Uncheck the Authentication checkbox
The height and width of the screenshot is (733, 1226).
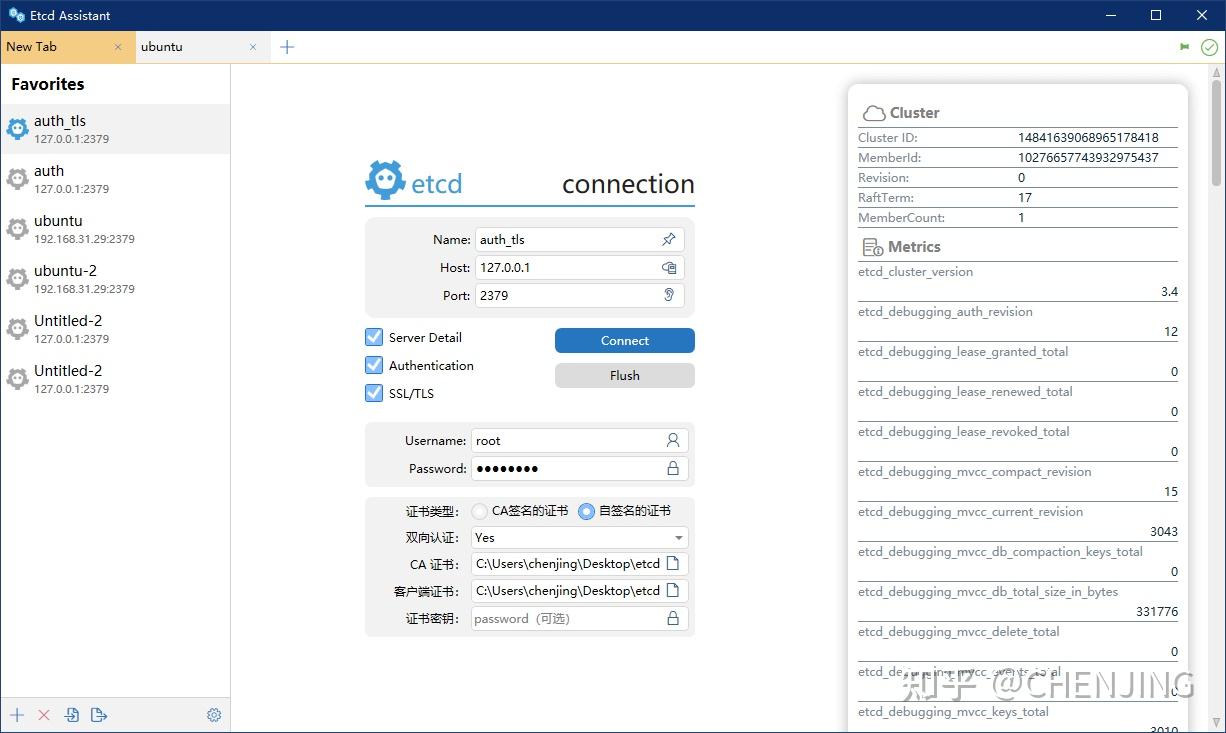(x=373, y=365)
